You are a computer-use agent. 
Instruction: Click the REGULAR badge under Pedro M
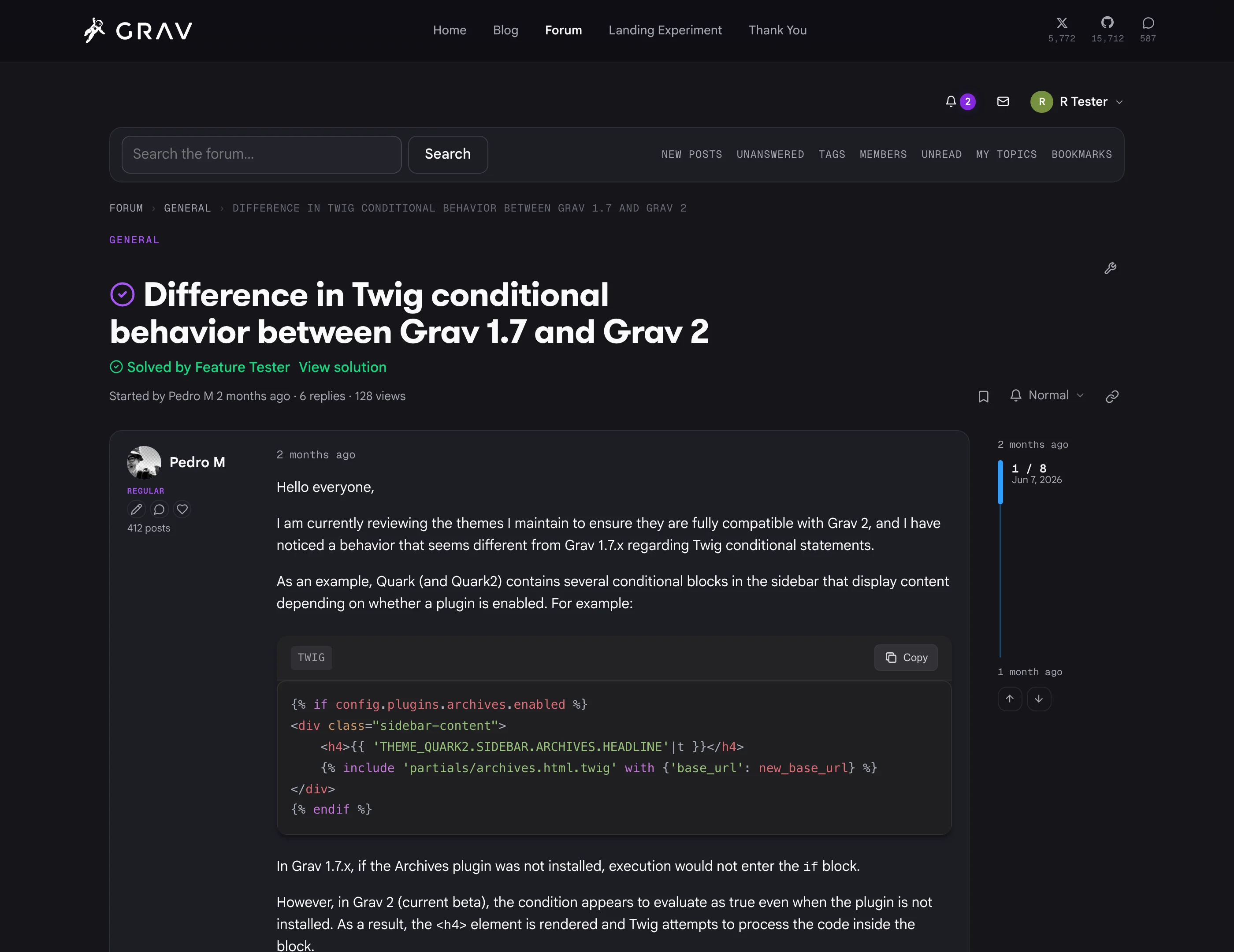146,491
